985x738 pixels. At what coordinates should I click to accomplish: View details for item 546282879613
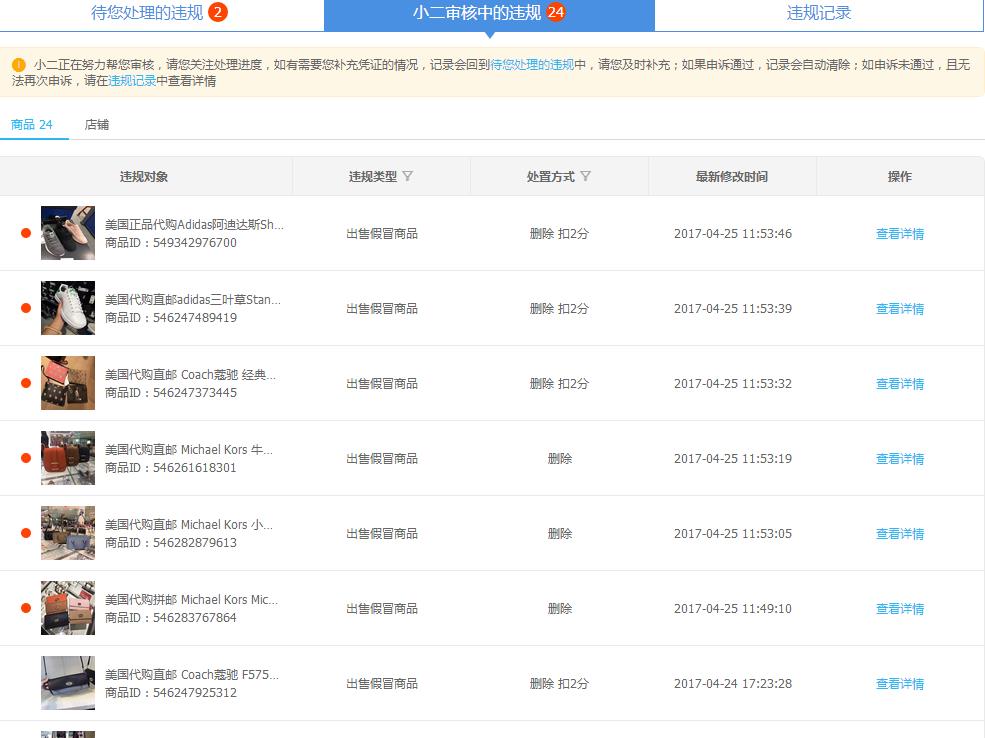900,533
